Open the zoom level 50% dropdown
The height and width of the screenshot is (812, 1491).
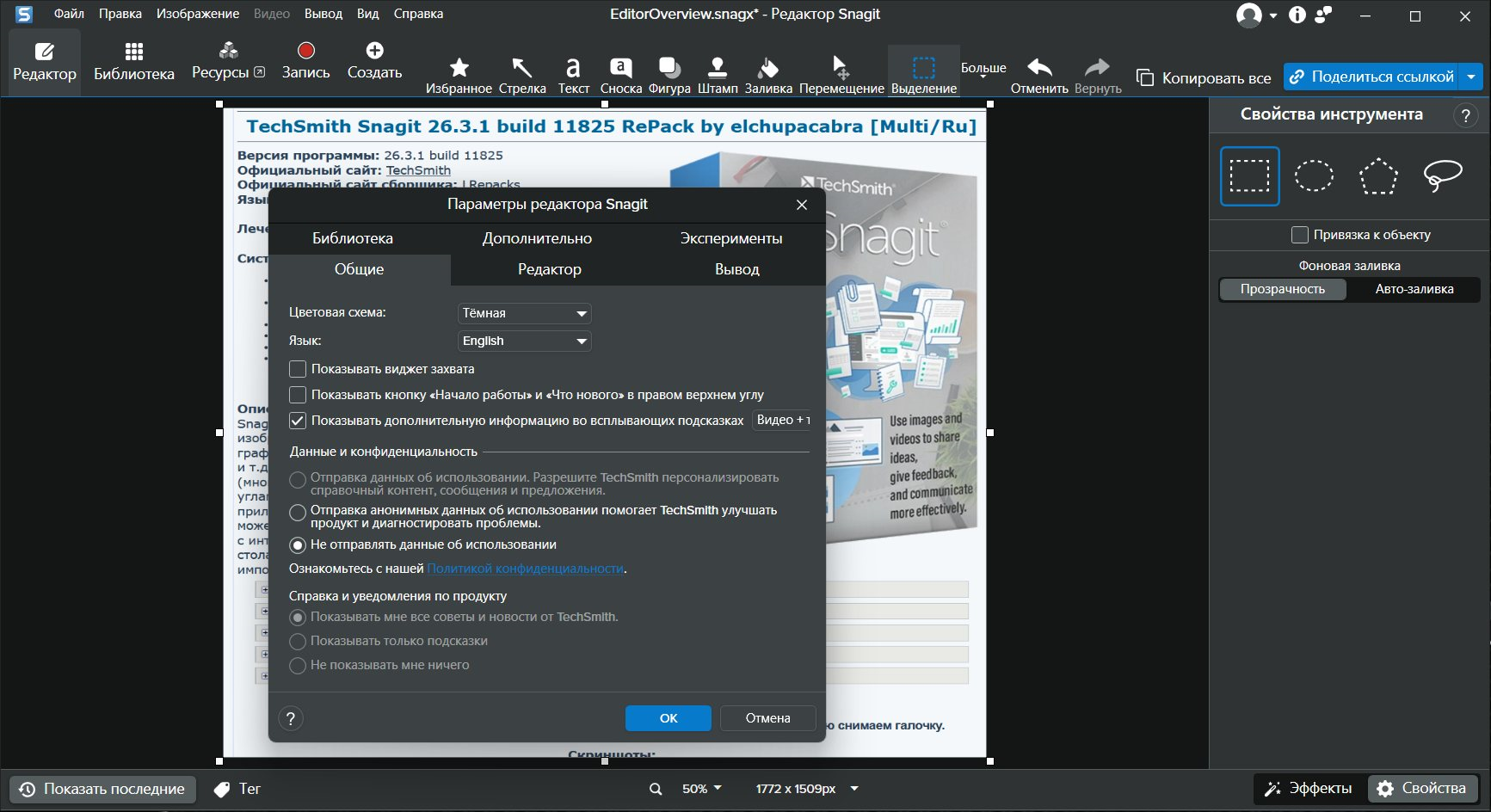702,789
